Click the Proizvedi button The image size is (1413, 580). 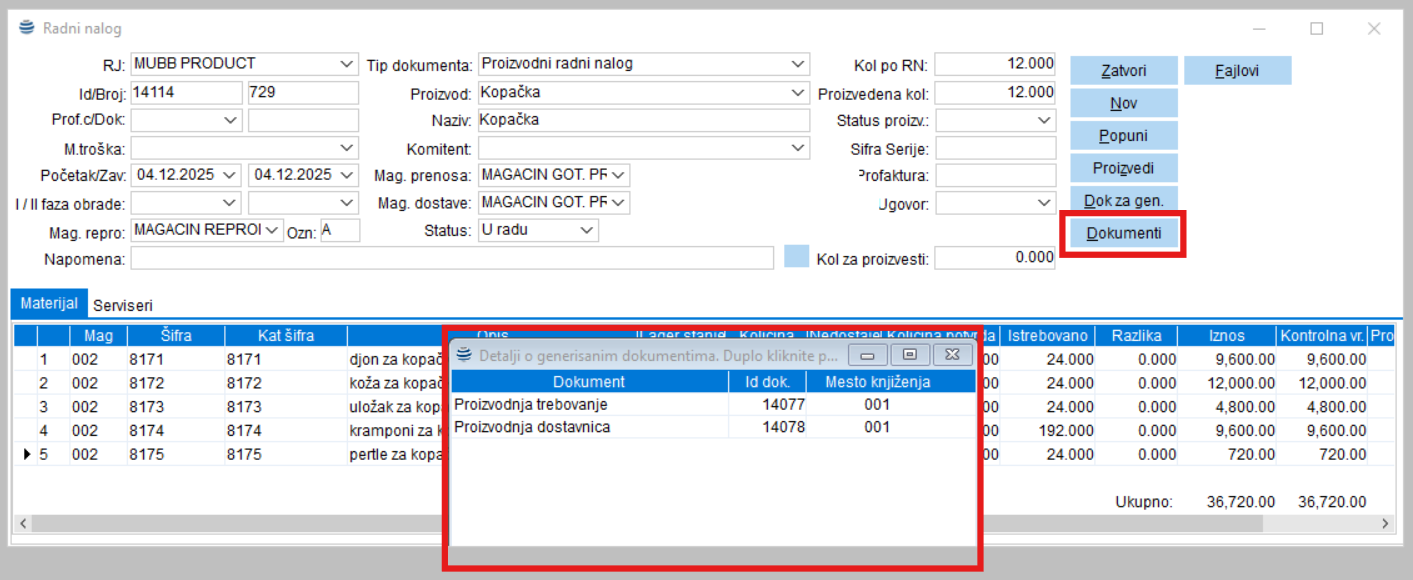(x=1123, y=168)
